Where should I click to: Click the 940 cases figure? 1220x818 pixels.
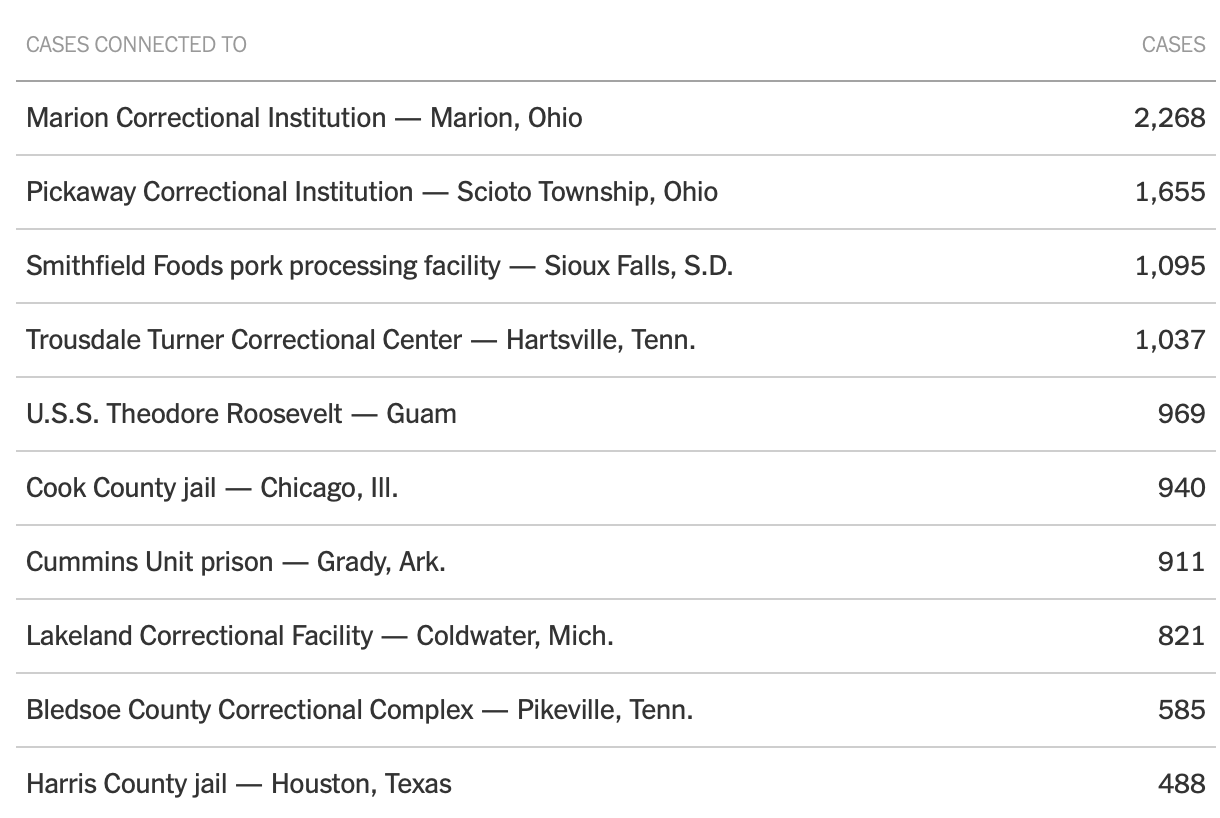pos(1181,488)
